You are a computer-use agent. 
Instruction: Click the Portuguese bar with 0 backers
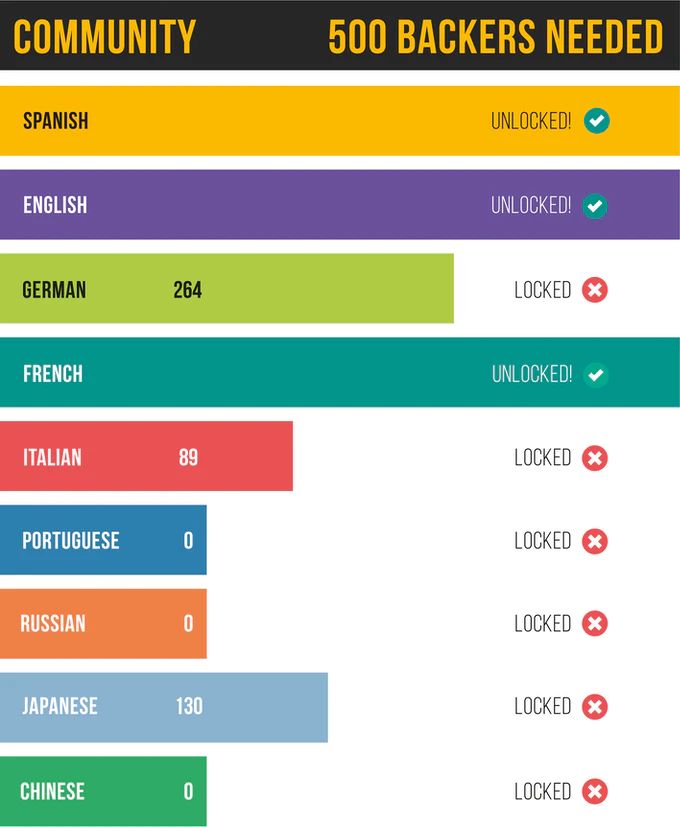click(103, 540)
